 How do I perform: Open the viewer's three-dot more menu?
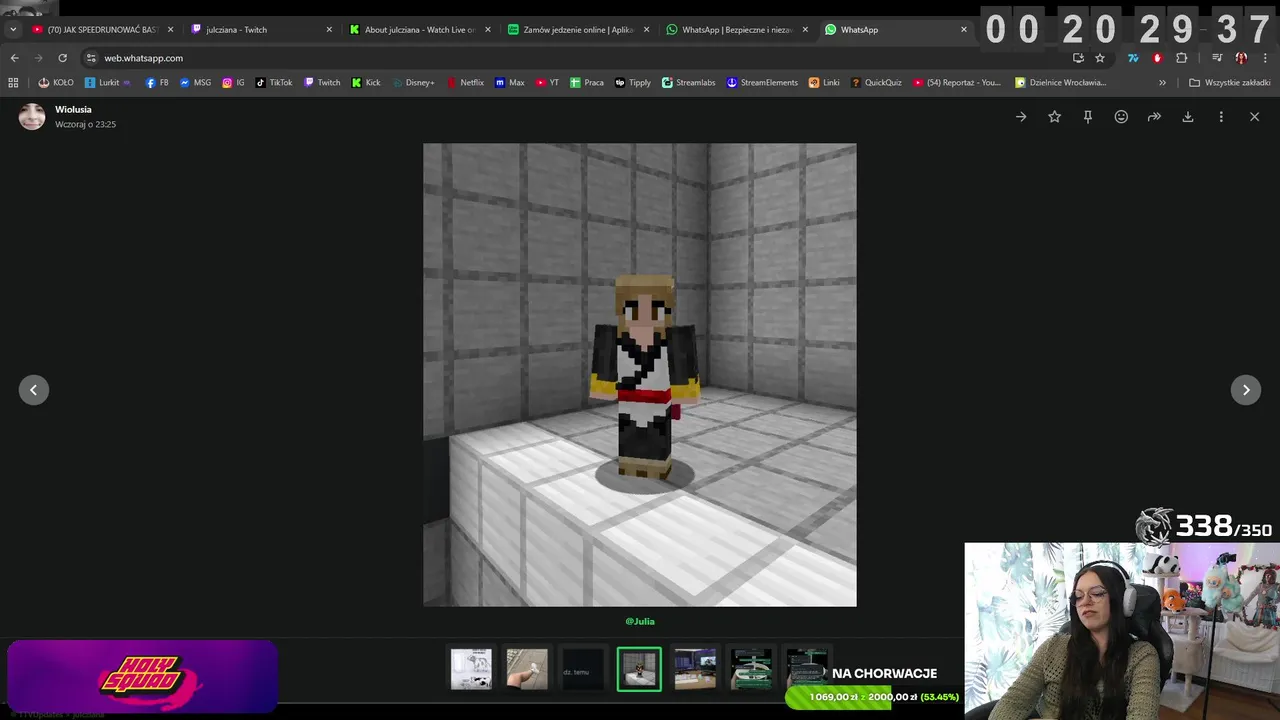click(1221, 117)
